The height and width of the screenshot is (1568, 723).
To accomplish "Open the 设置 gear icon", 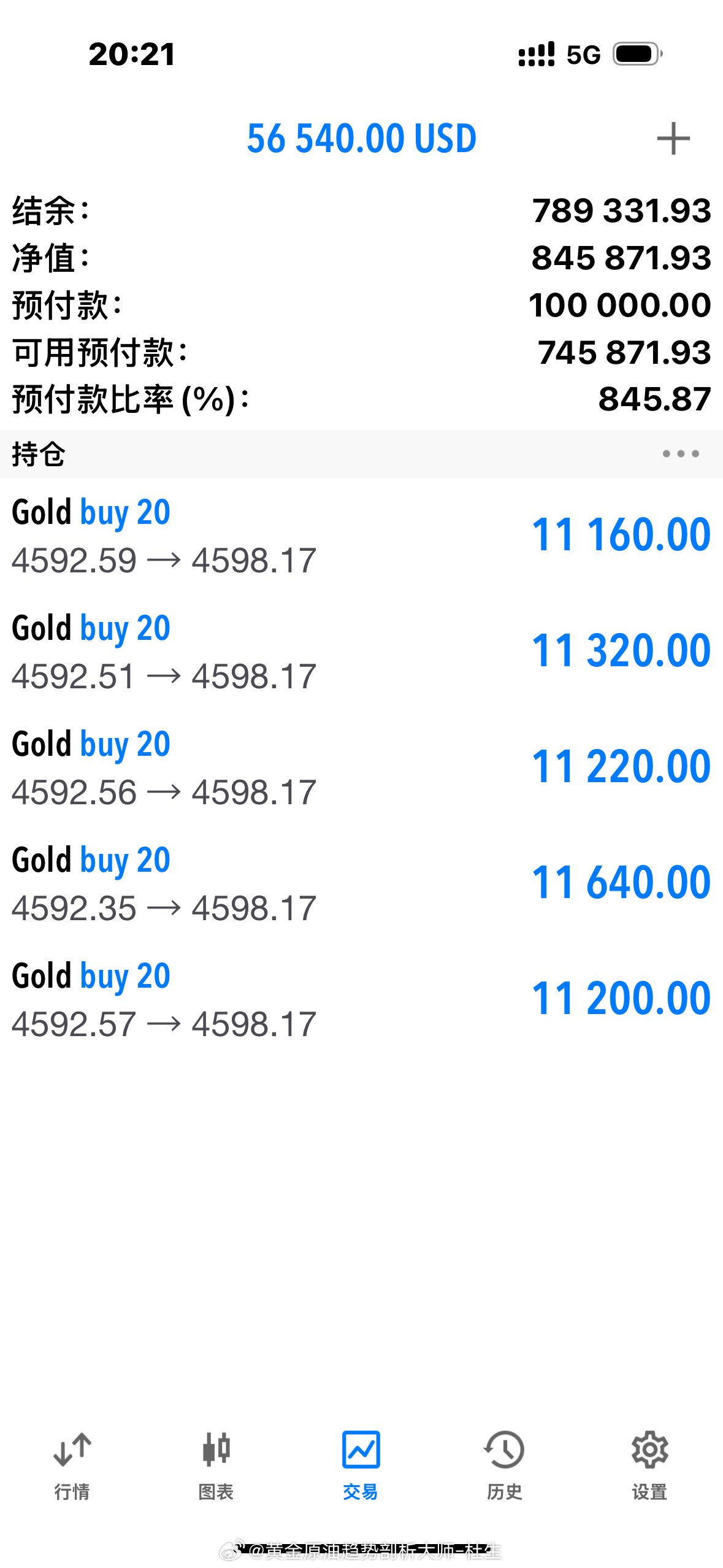I will [x=649, y=1450].
